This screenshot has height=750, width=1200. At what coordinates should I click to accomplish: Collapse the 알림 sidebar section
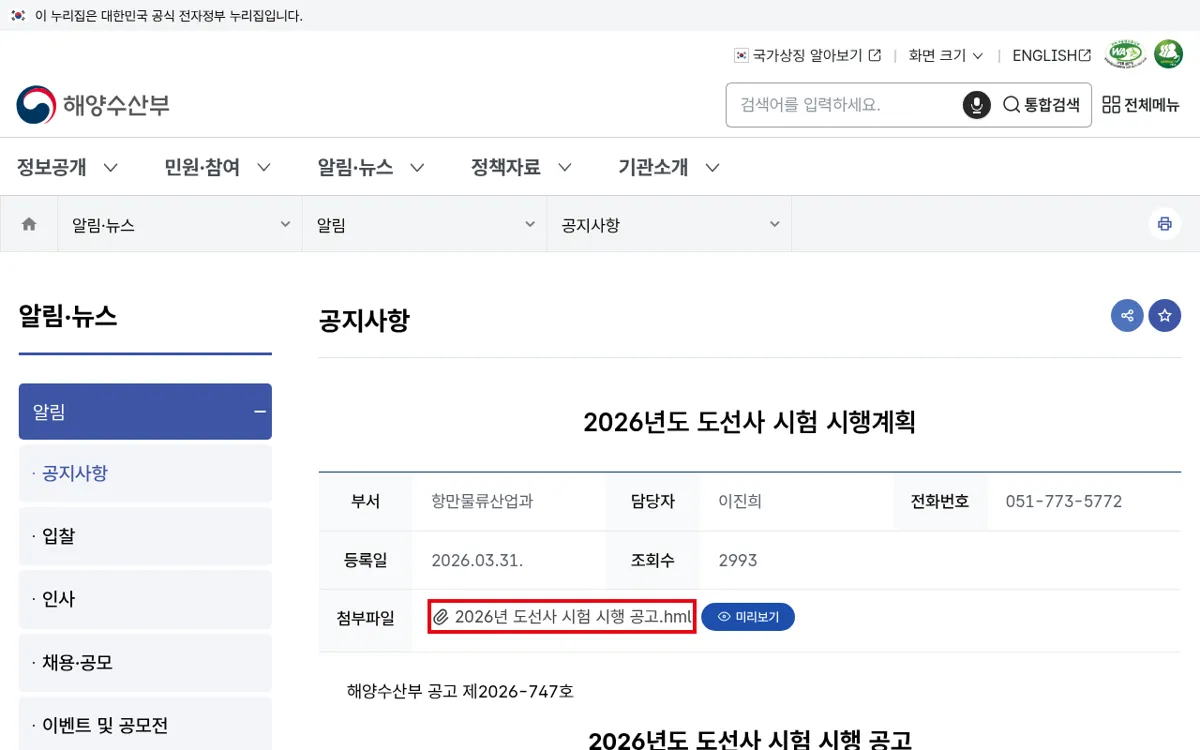(145, 411)
